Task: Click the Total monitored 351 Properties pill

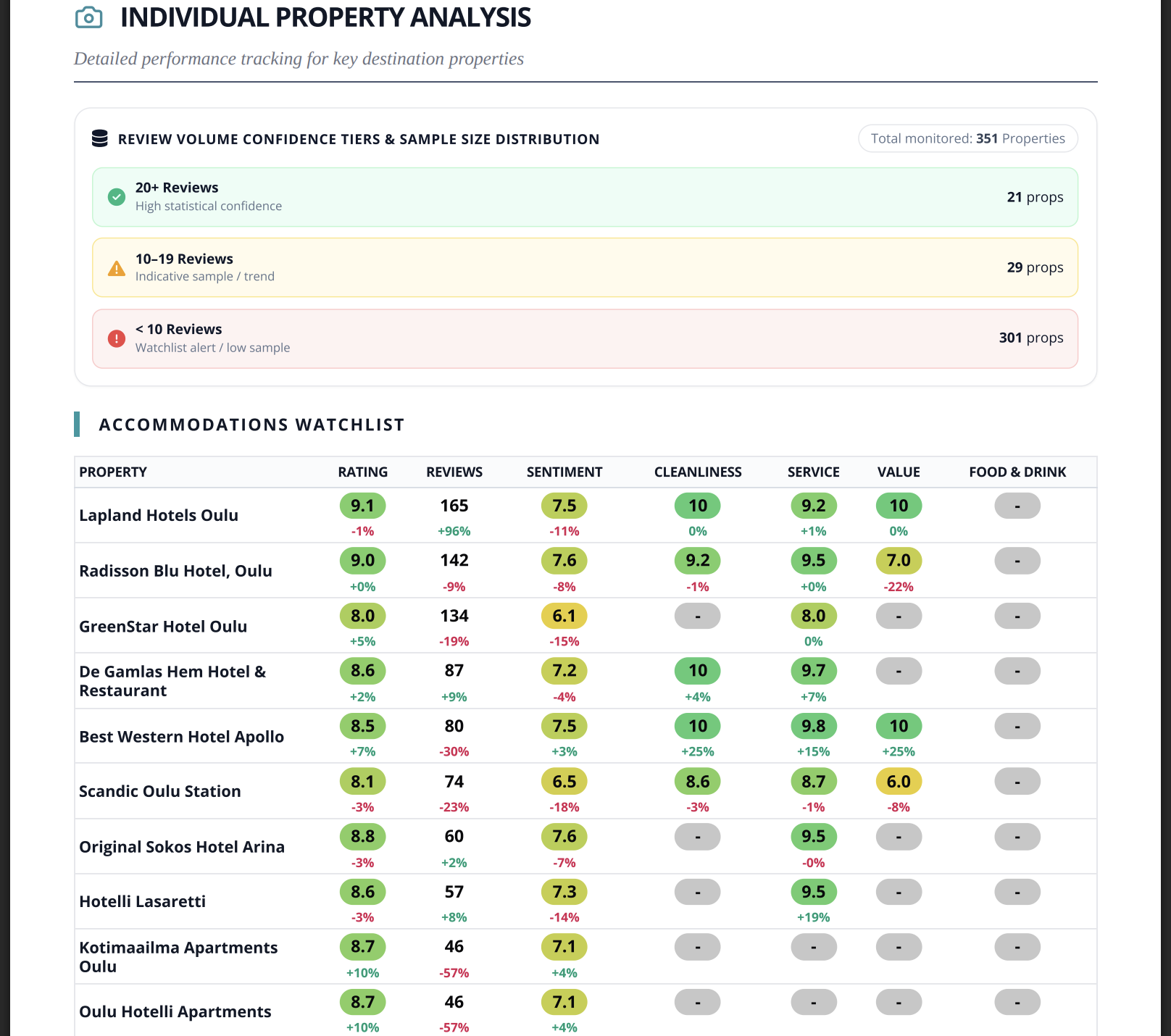Action: tap(967, 138)
